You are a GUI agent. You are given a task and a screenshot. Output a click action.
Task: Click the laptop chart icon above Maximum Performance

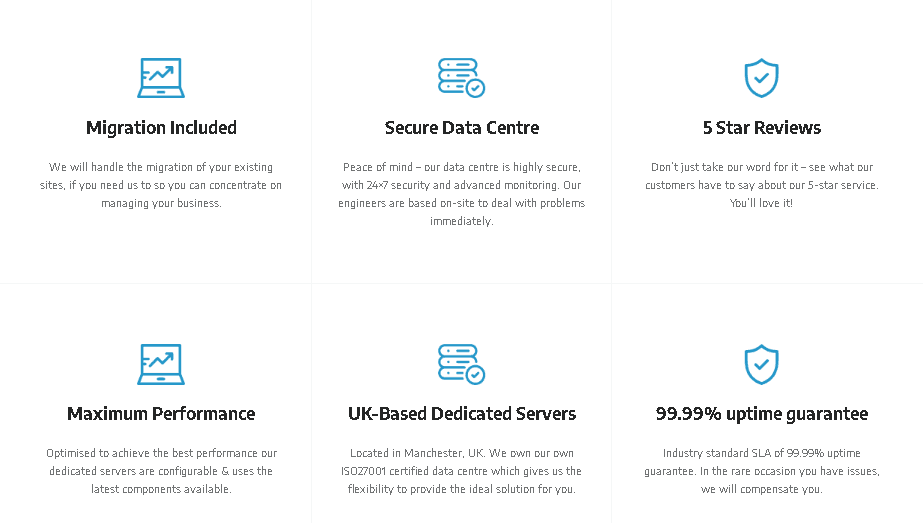point(161,364)
